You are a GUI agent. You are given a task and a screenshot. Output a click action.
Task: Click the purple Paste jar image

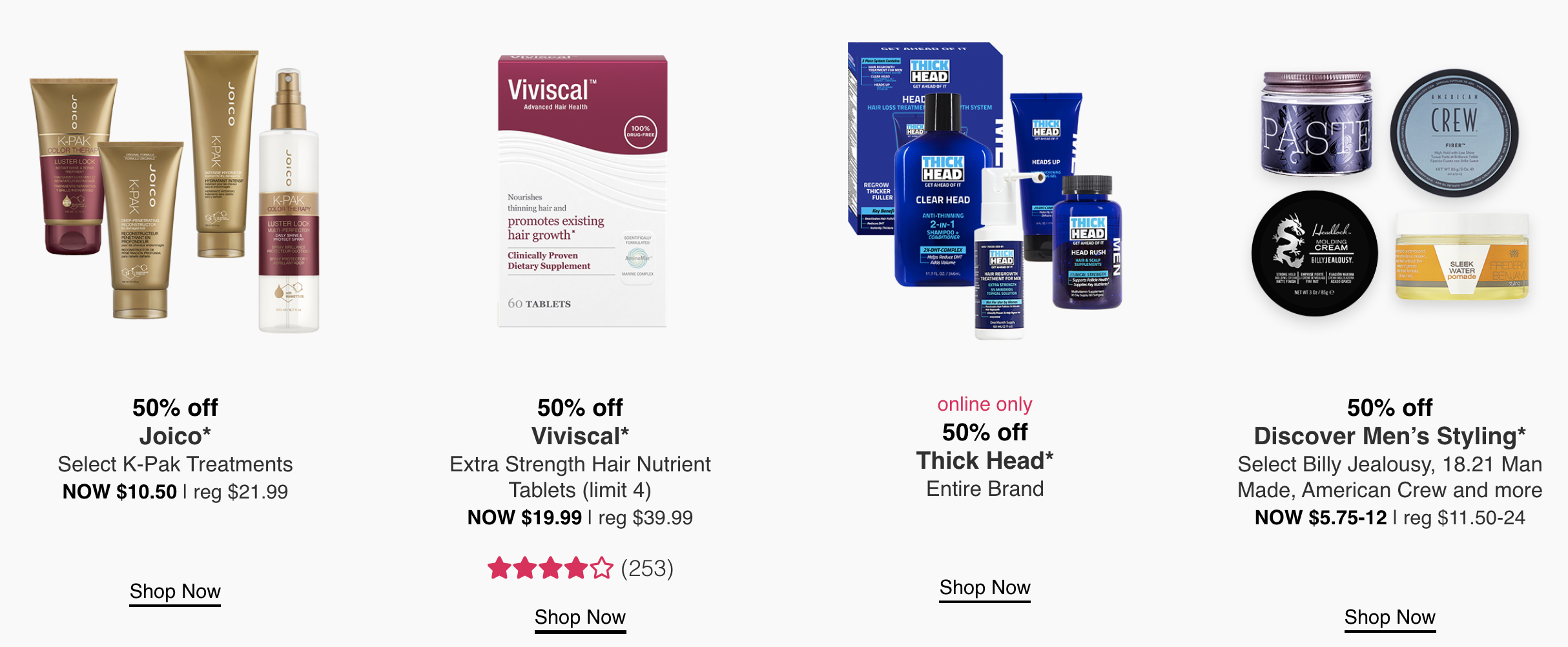point(1316,123)
